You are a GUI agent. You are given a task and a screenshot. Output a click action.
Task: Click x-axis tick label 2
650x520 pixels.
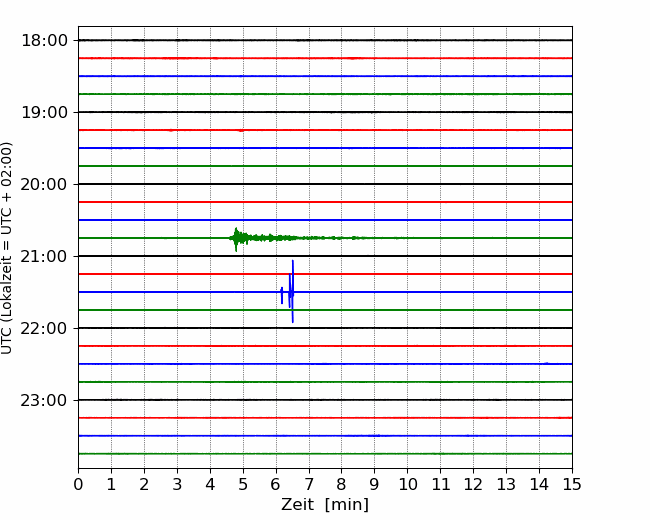click(x=144, y=484)
